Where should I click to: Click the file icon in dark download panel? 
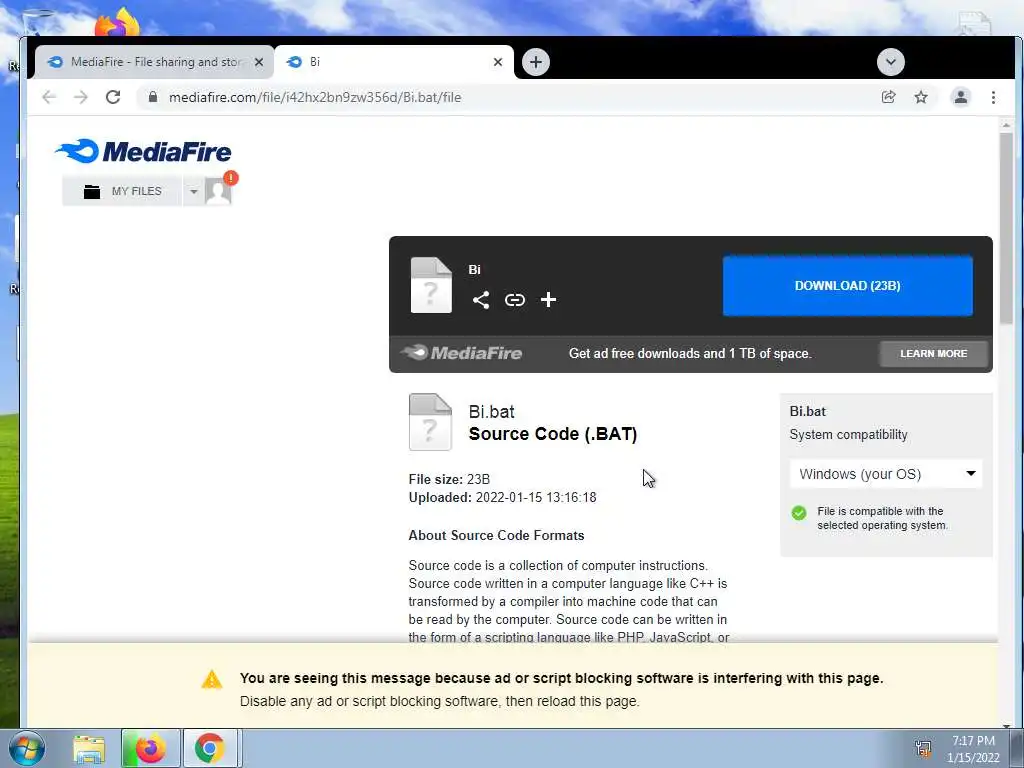point(431,285)
